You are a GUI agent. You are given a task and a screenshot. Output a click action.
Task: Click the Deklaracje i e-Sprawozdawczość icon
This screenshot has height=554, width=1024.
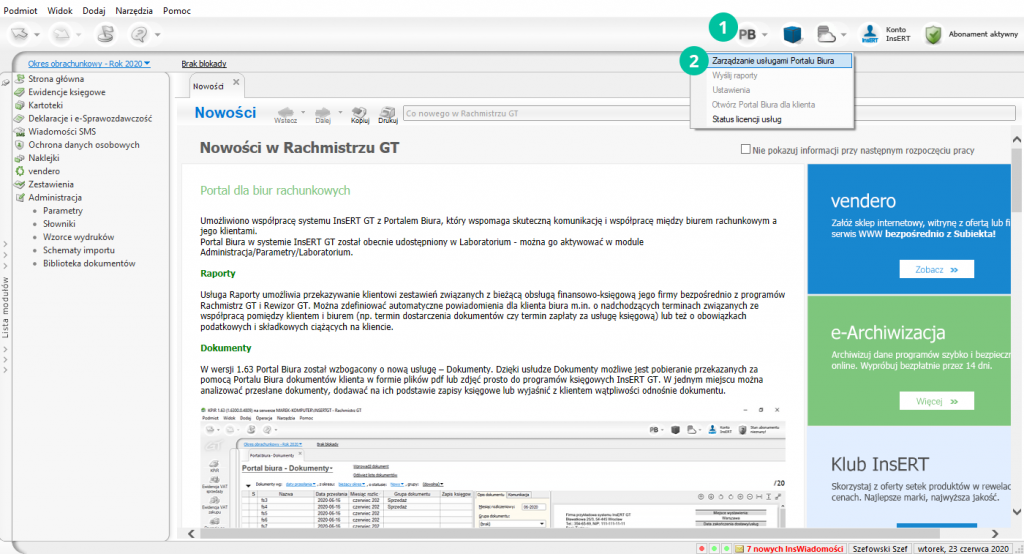[20, 118]
